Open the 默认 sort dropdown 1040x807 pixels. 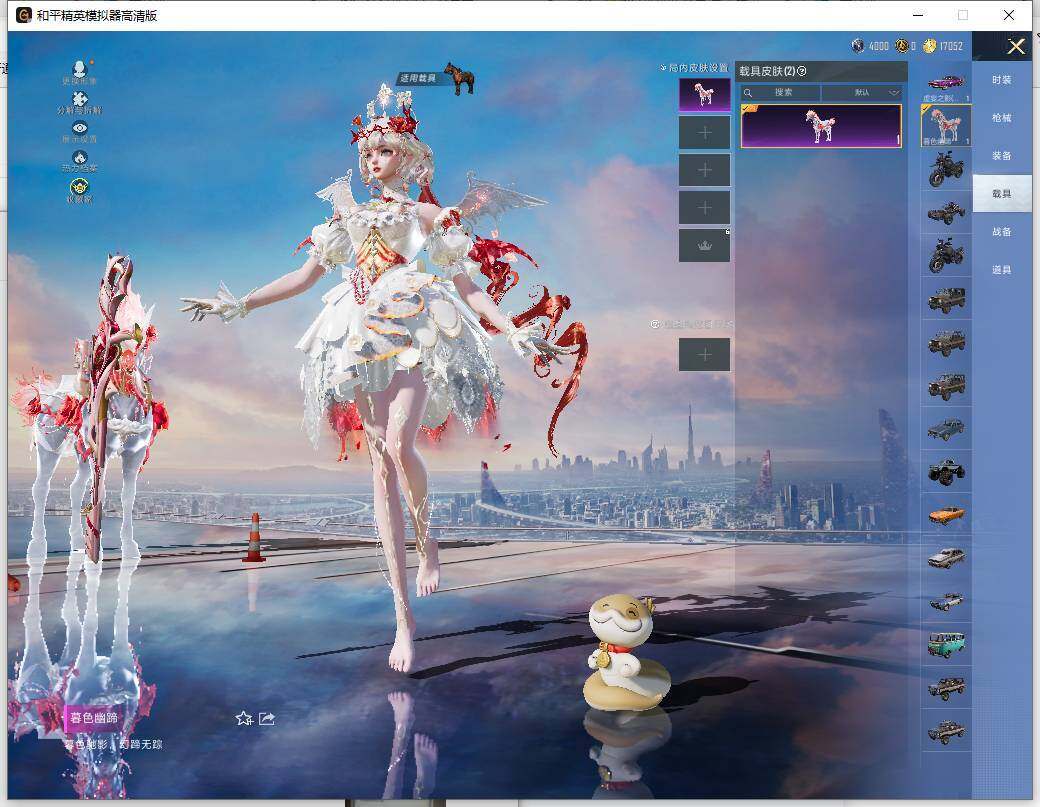(862, 92)
